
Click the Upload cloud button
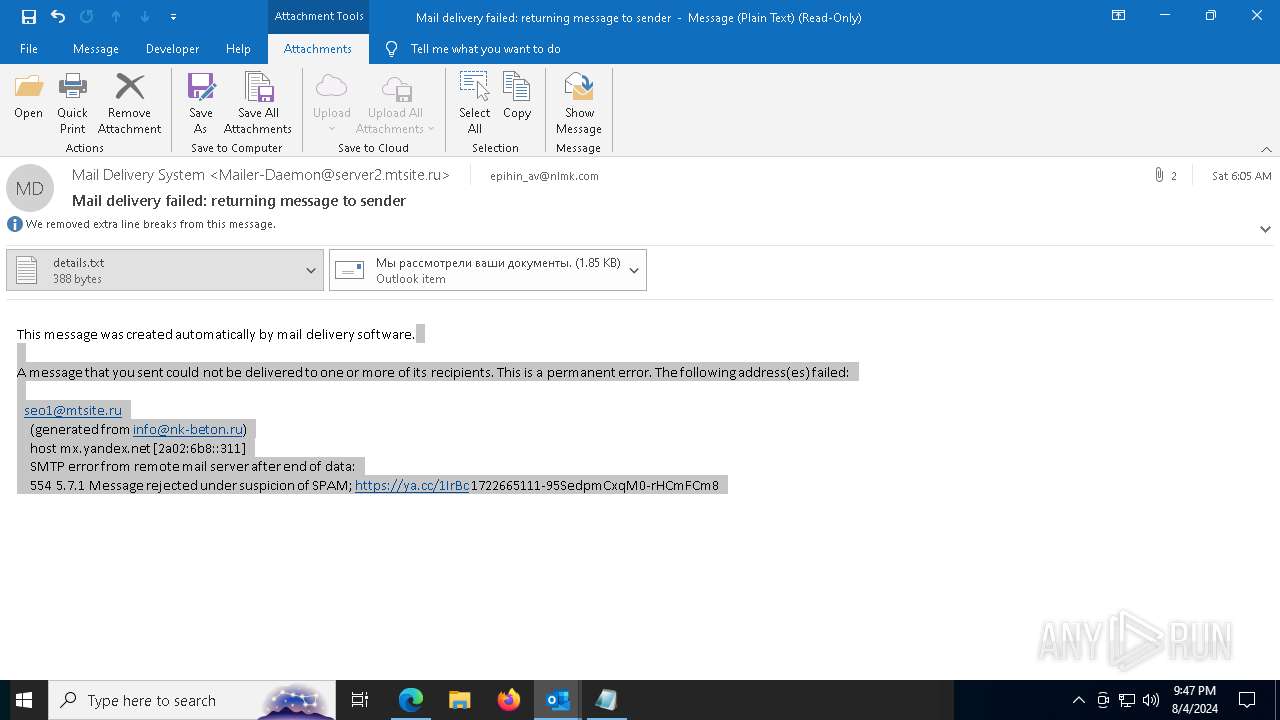(331, 103)
